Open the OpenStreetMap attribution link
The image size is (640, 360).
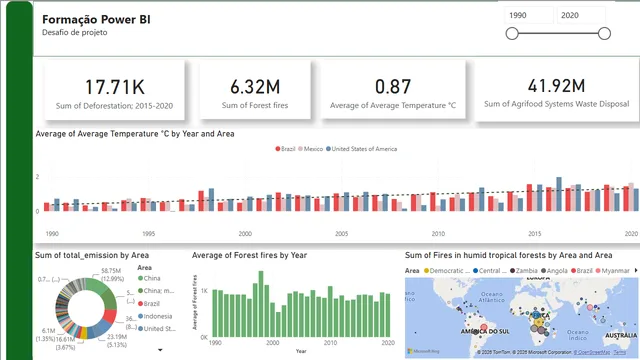[x=591, y=352]
